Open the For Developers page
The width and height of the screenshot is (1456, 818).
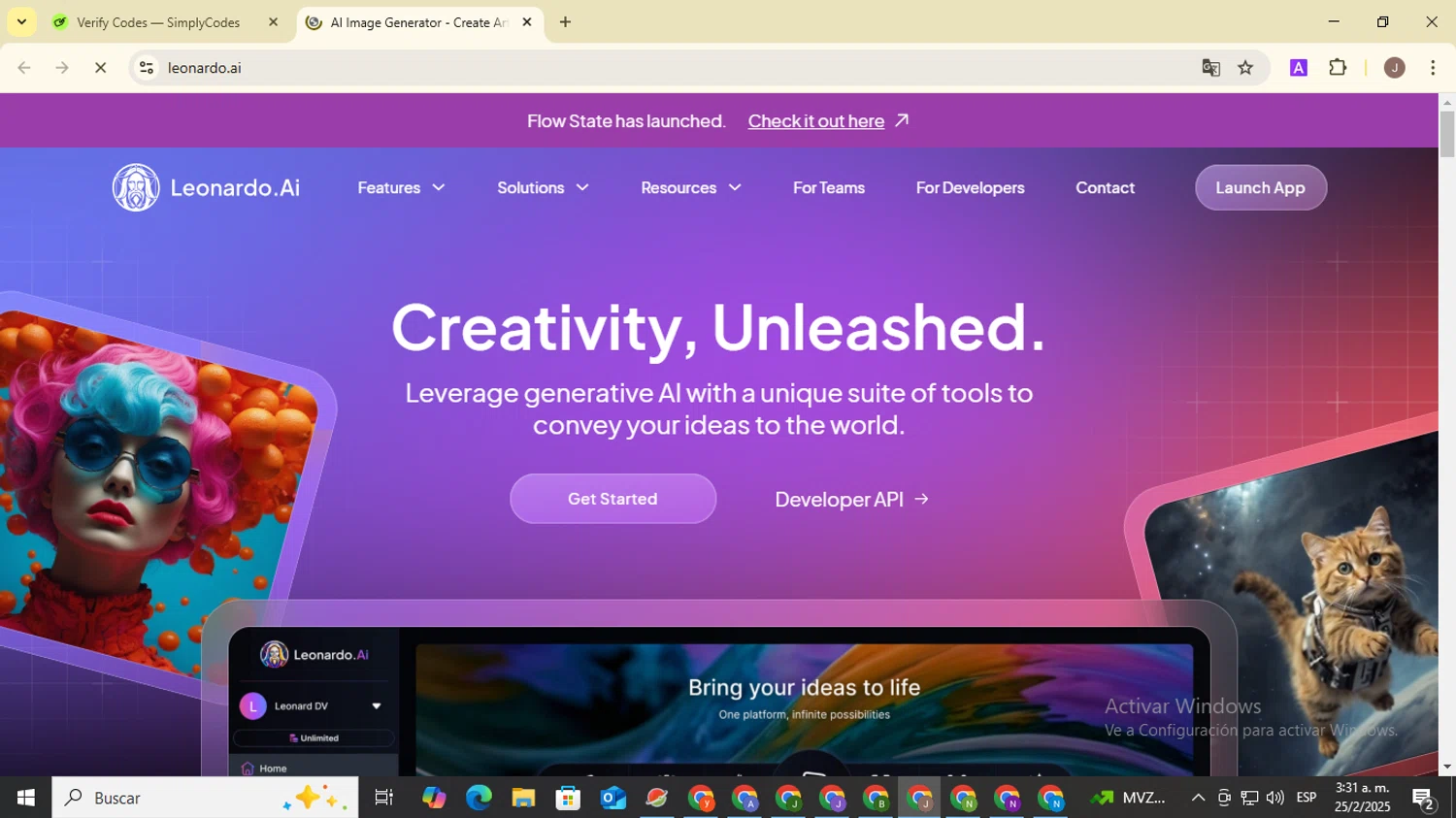(971, 188)
